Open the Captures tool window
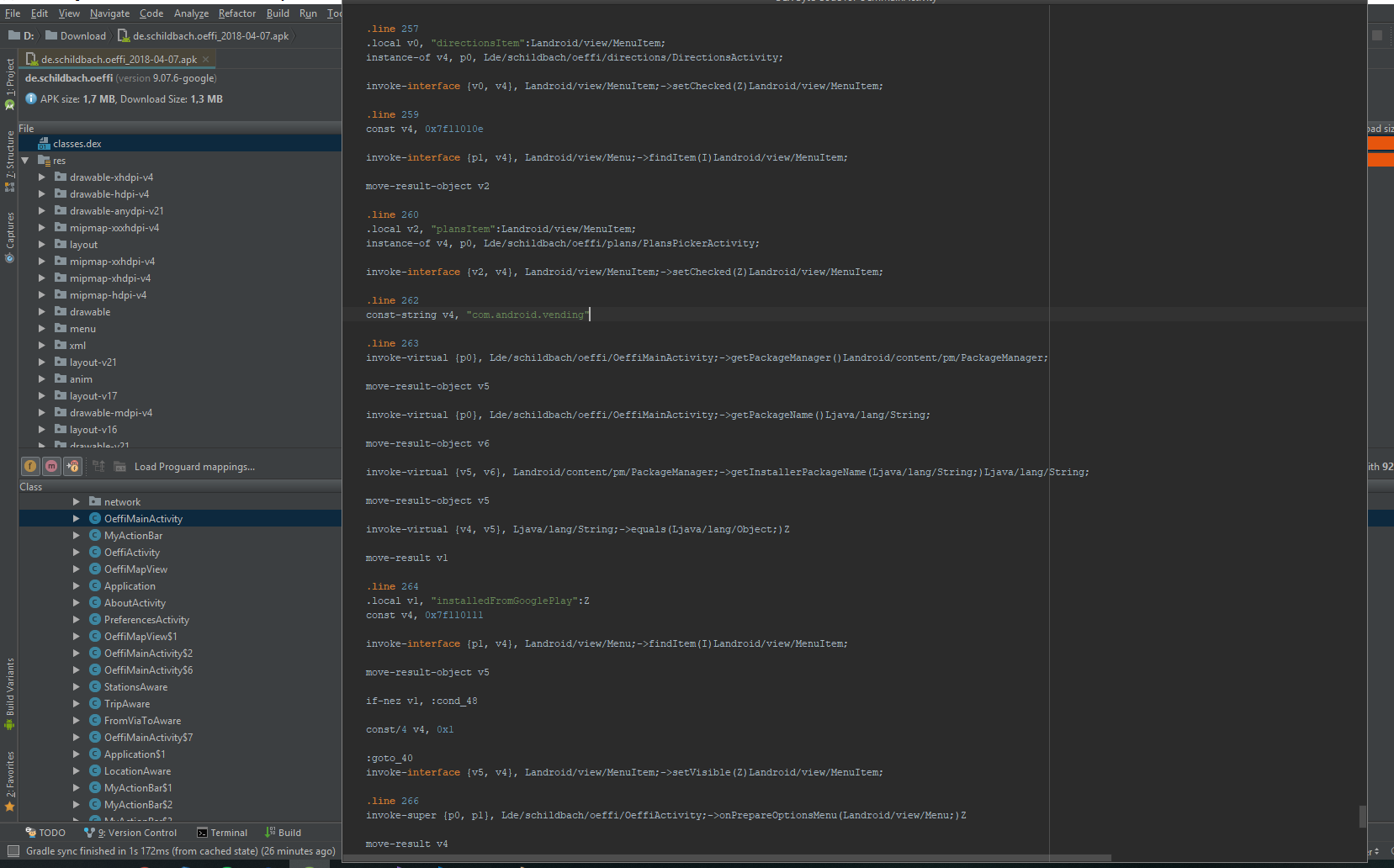This screenshot has width=1394, height=868. tap(9, 237)
